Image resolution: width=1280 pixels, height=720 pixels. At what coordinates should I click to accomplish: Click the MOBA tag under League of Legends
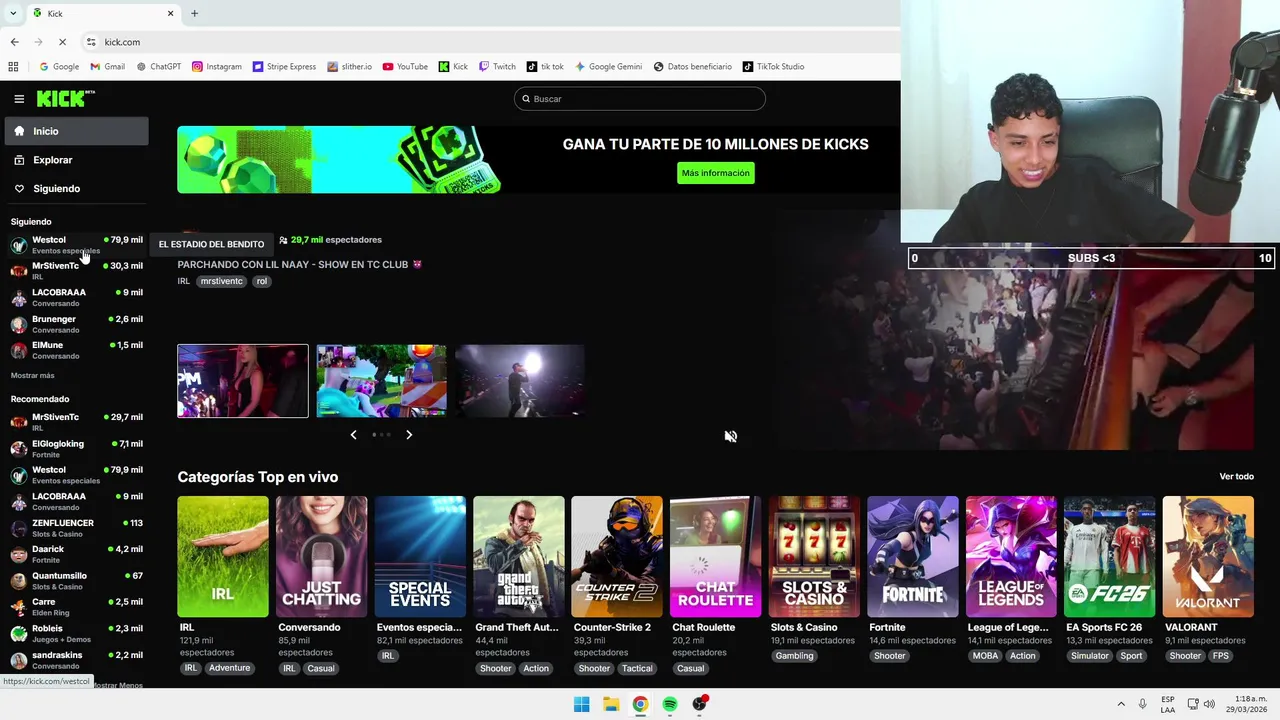(x=985, y=656)
